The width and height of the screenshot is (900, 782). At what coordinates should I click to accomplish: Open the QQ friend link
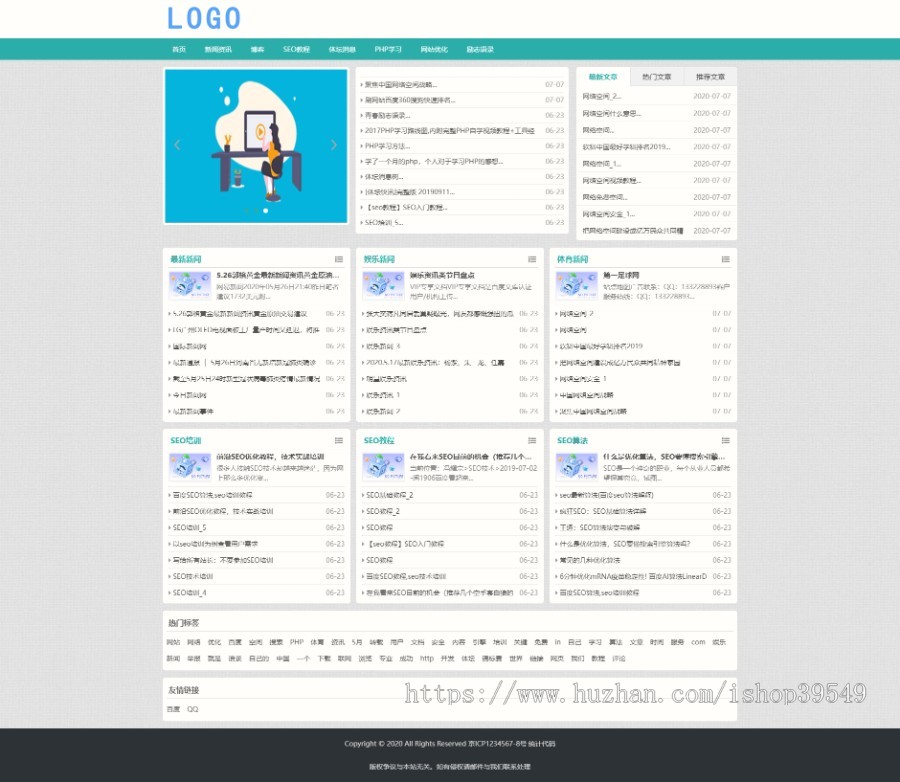[x=192, y=709]
